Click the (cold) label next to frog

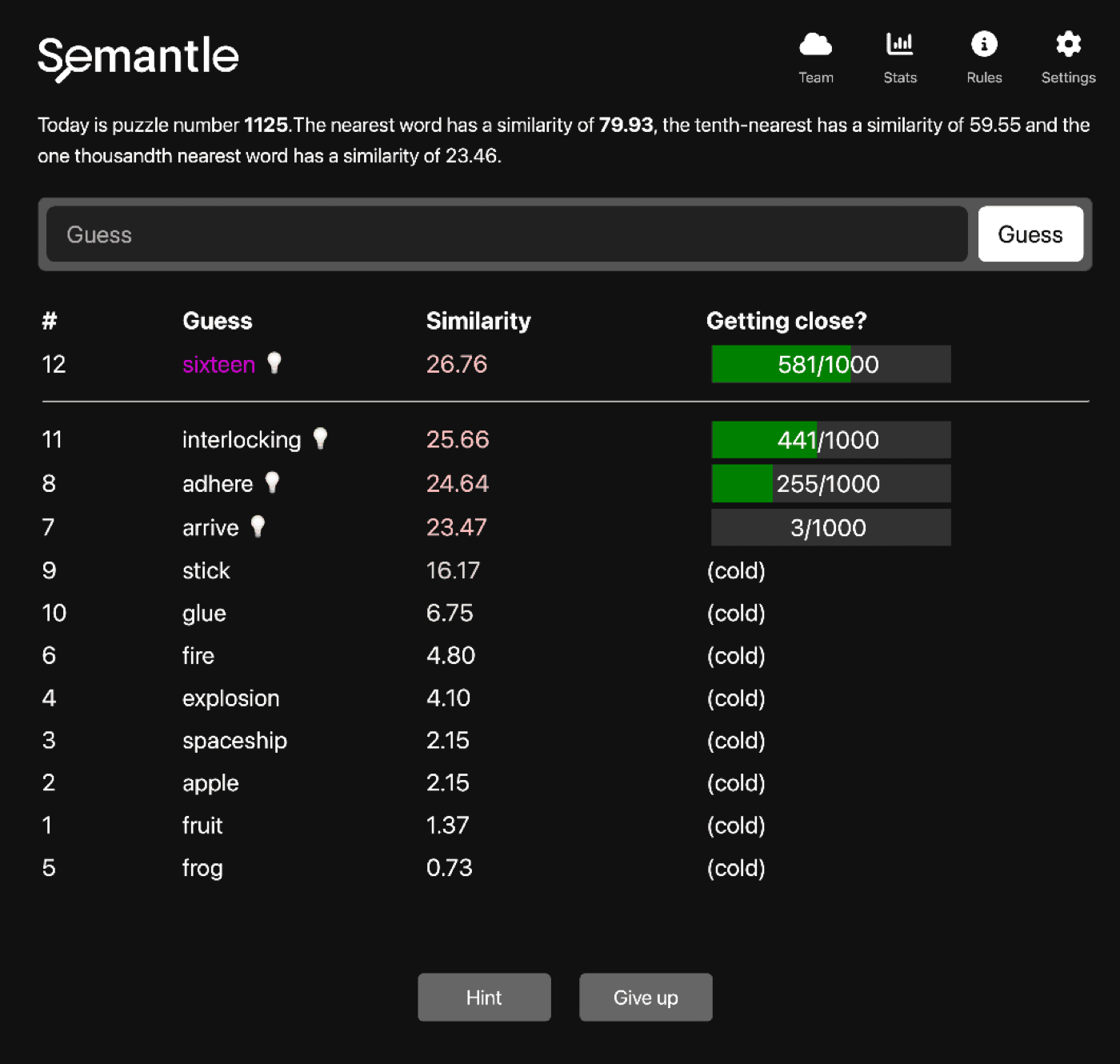tap(735, 867)
